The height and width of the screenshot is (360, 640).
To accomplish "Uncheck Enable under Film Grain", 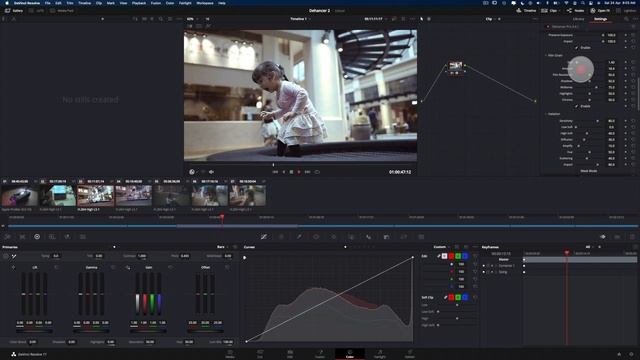I will coord(577,106).
